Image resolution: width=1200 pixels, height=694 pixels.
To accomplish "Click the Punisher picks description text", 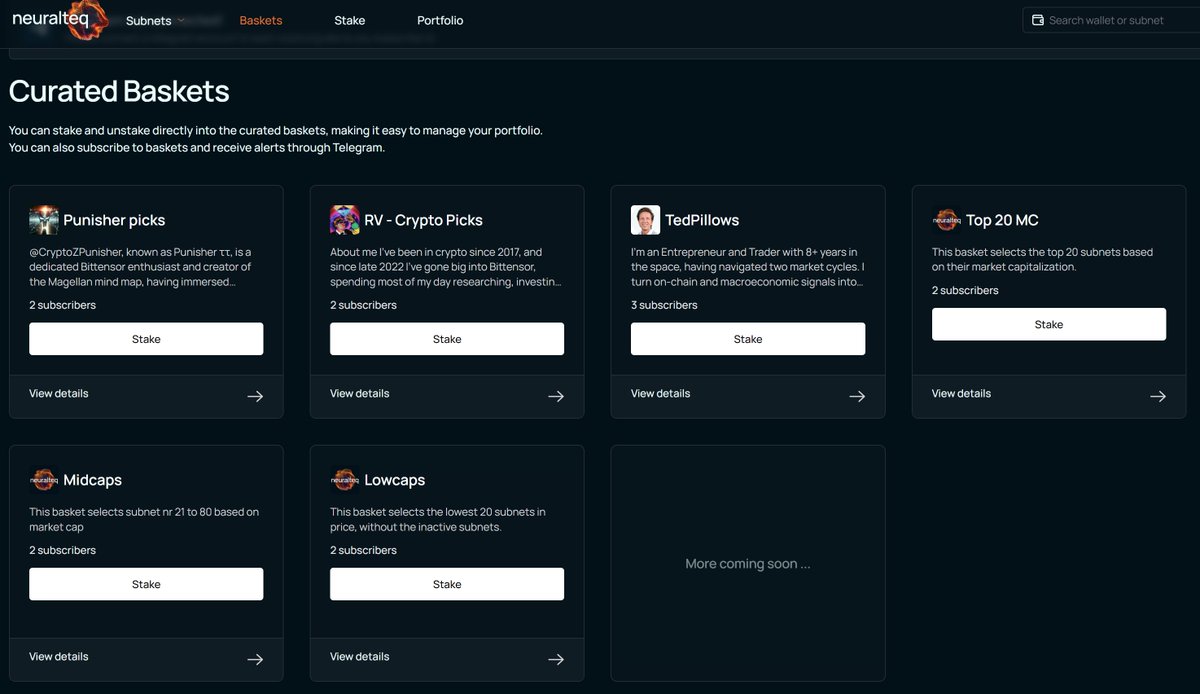I will [x=141, y=267].
